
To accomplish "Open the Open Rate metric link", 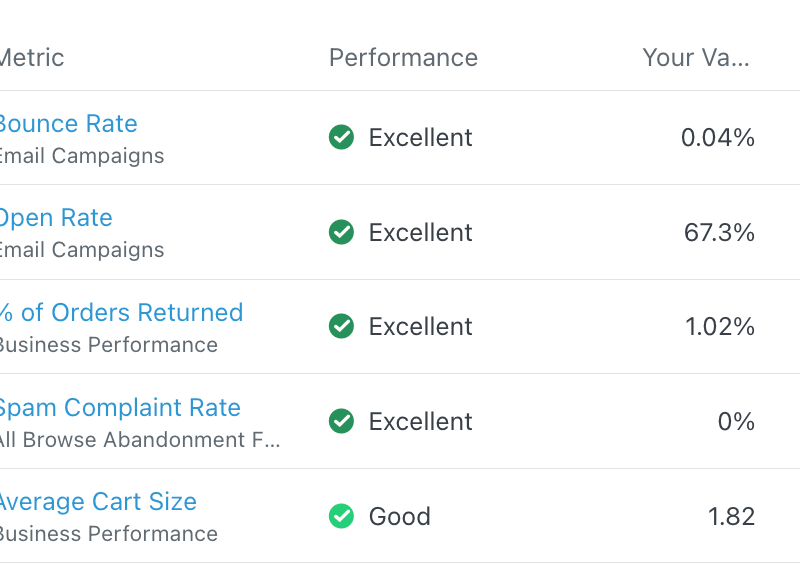I will pyautogui.click(x=56, y=218).
